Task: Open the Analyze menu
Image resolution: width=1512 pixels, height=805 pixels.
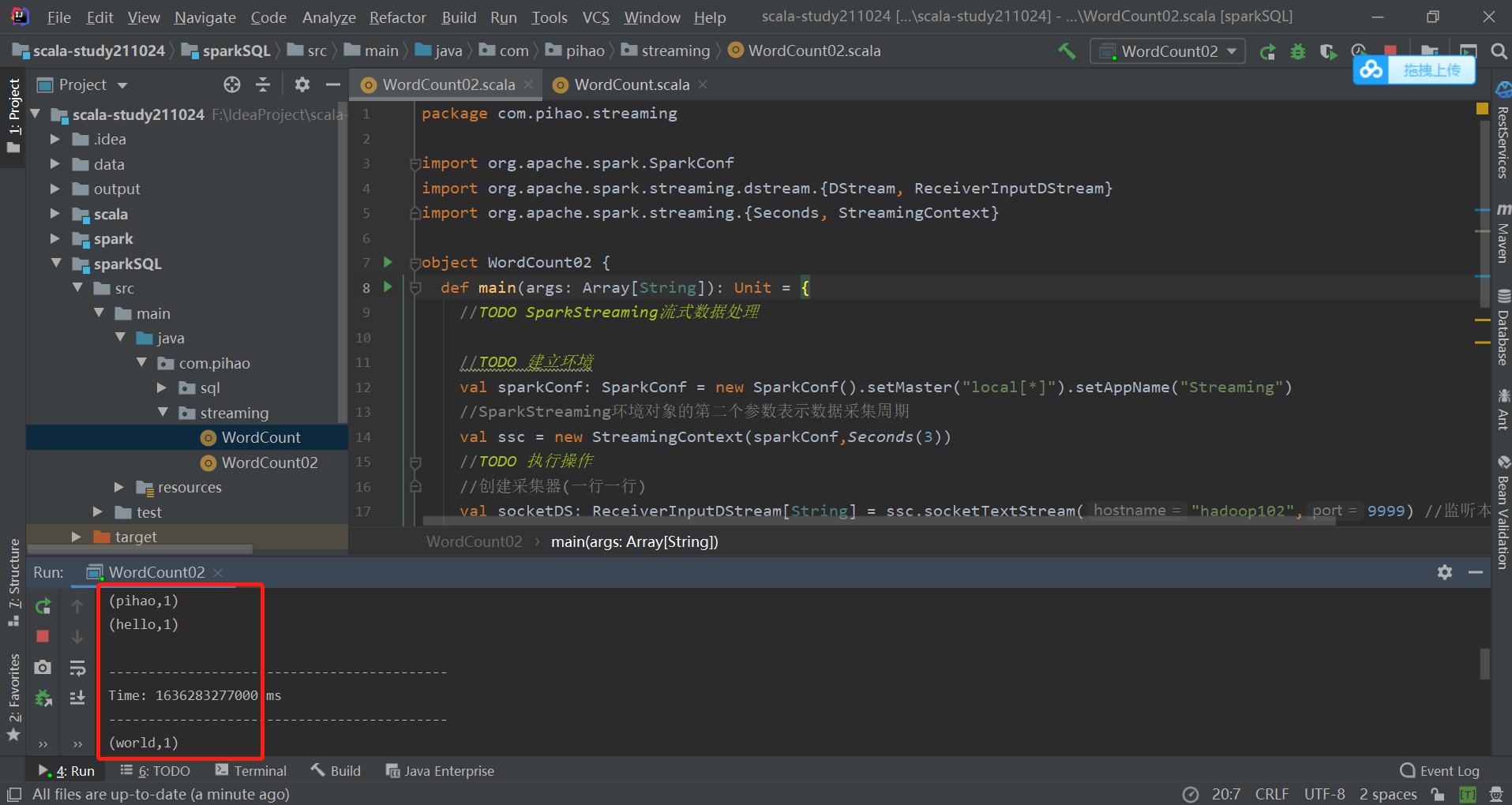Action: [x=328, y=17]
